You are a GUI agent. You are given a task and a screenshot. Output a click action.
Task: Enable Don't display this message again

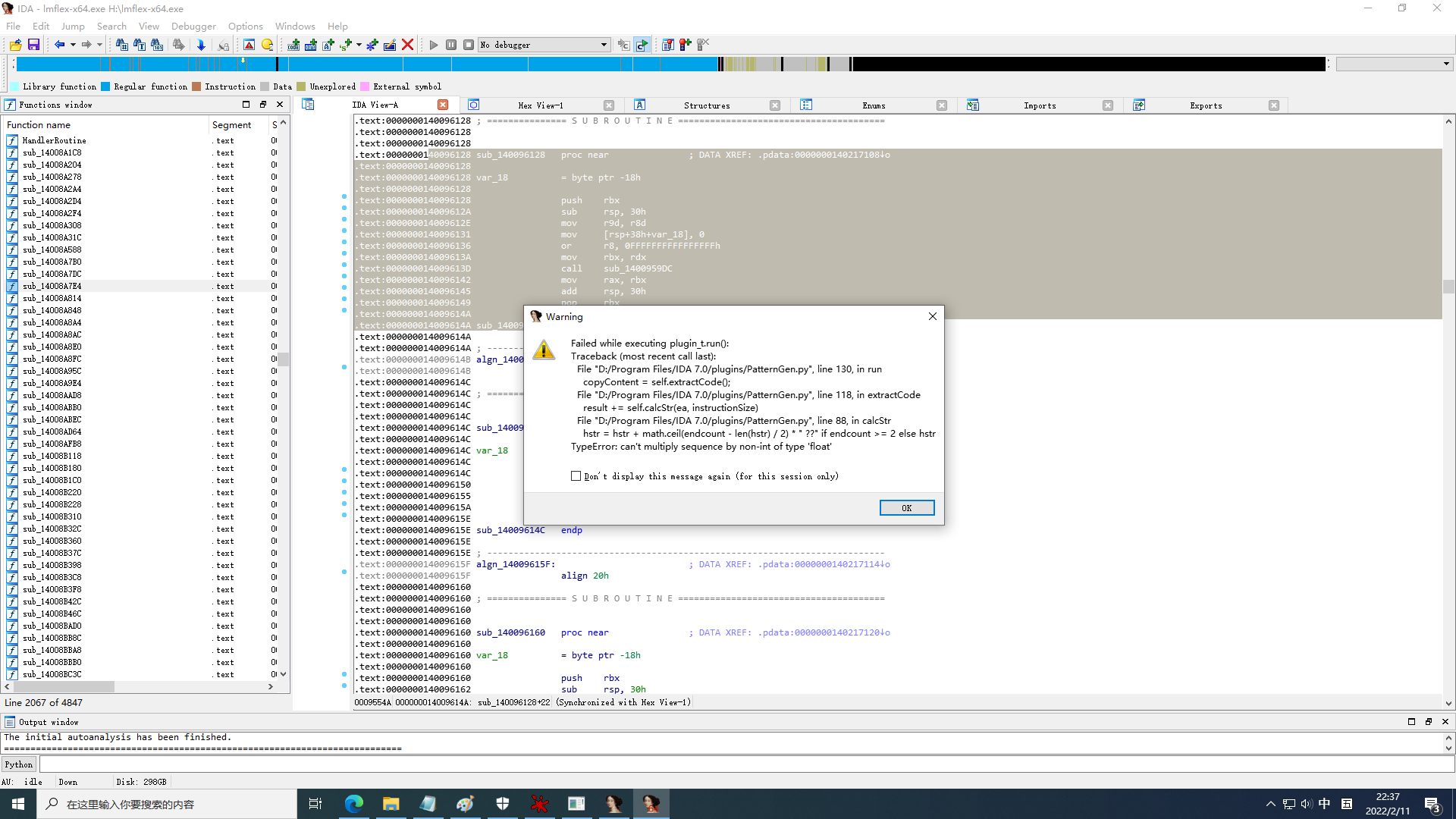(576, 476)
